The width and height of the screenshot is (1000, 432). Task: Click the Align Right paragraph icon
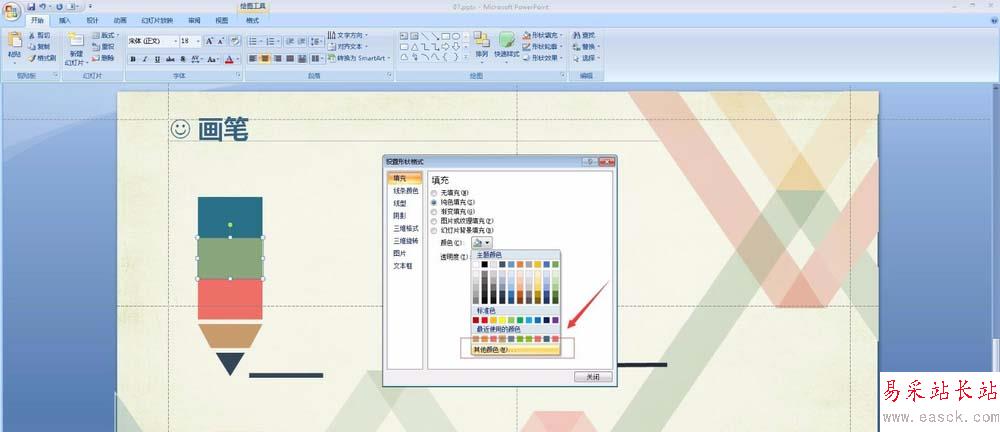pyautogui.click(x=278, y=59)
